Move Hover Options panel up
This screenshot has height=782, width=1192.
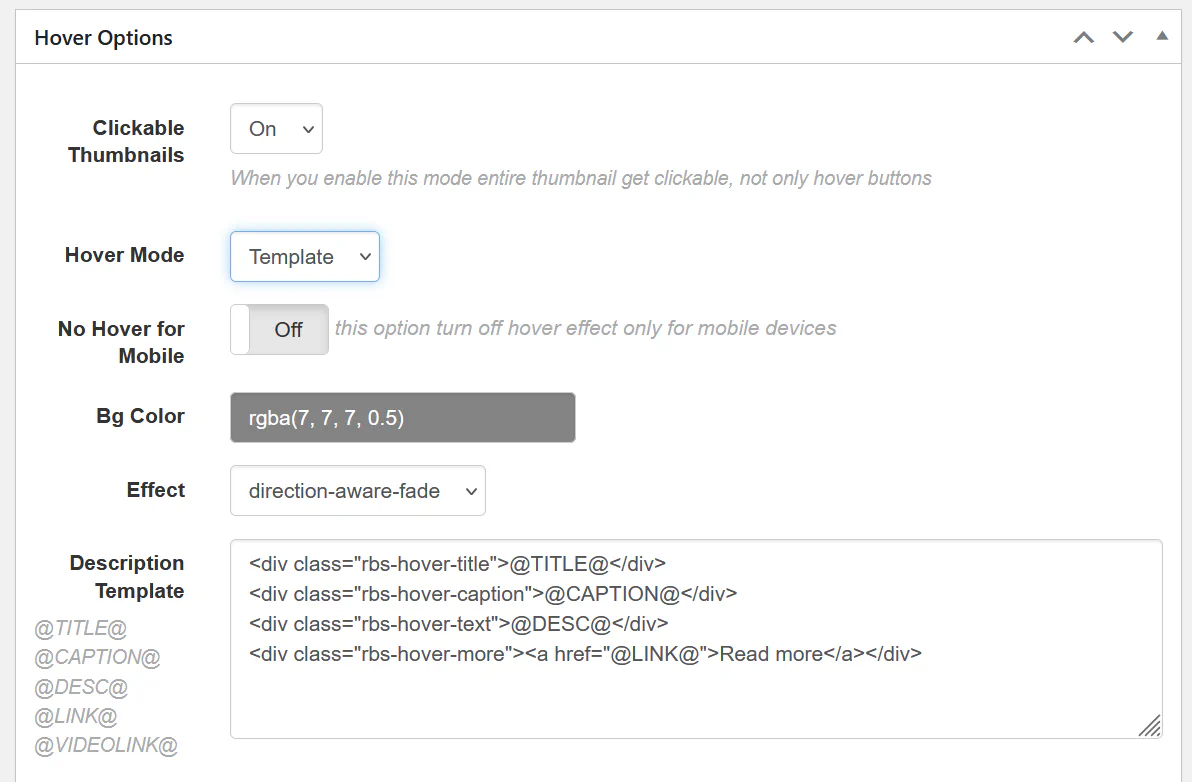(x=1084, y=37)
